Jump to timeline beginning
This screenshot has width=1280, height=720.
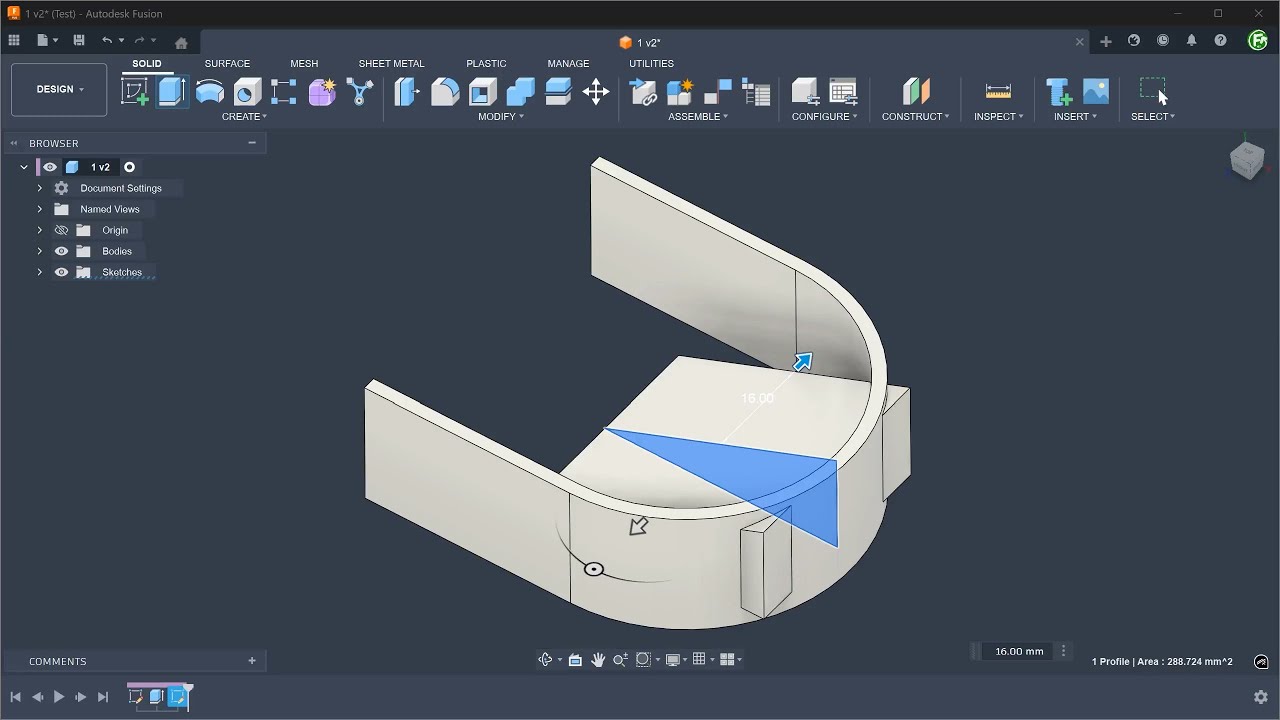point(15,697)
